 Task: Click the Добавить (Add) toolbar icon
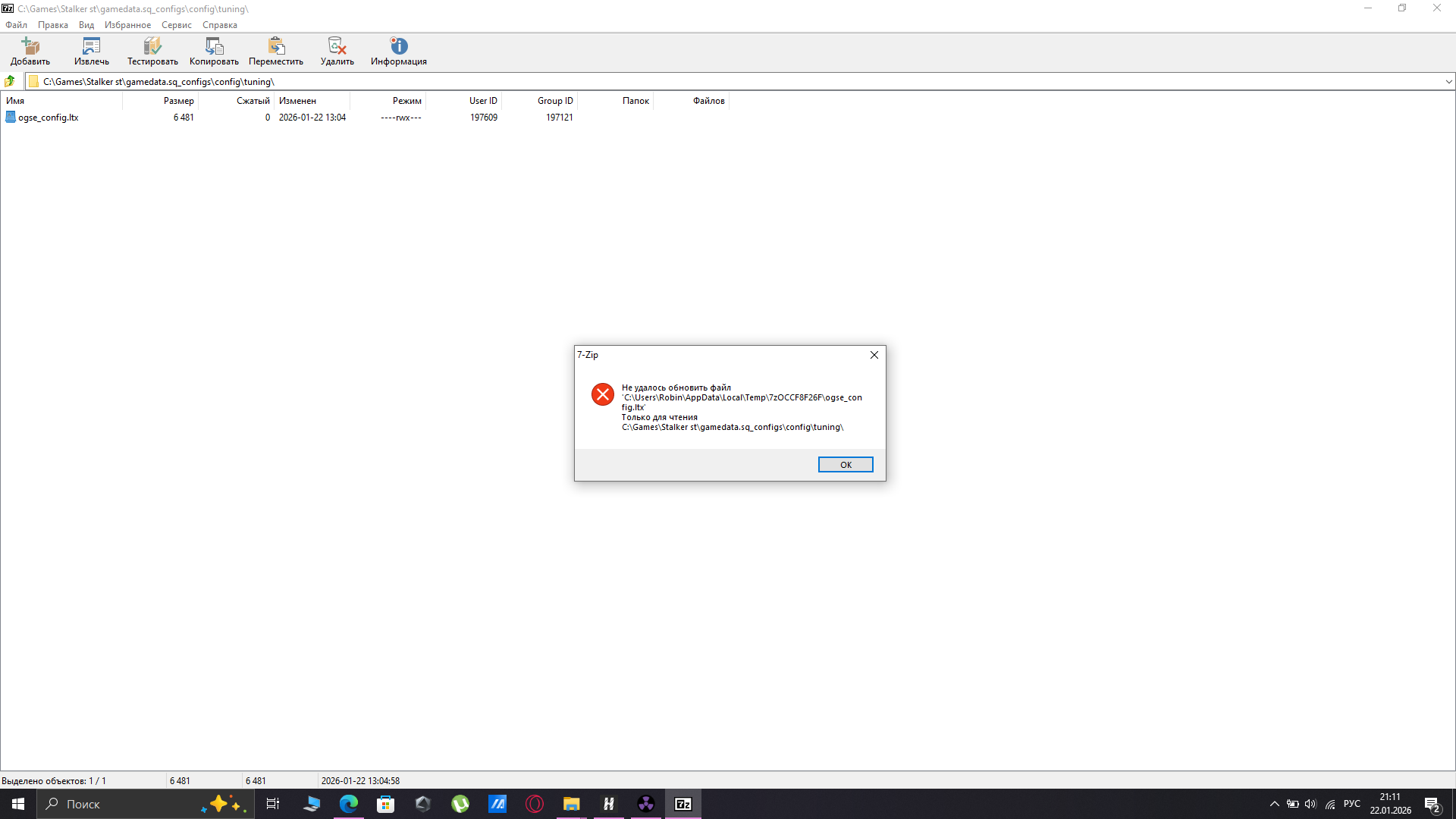point(30,46)
